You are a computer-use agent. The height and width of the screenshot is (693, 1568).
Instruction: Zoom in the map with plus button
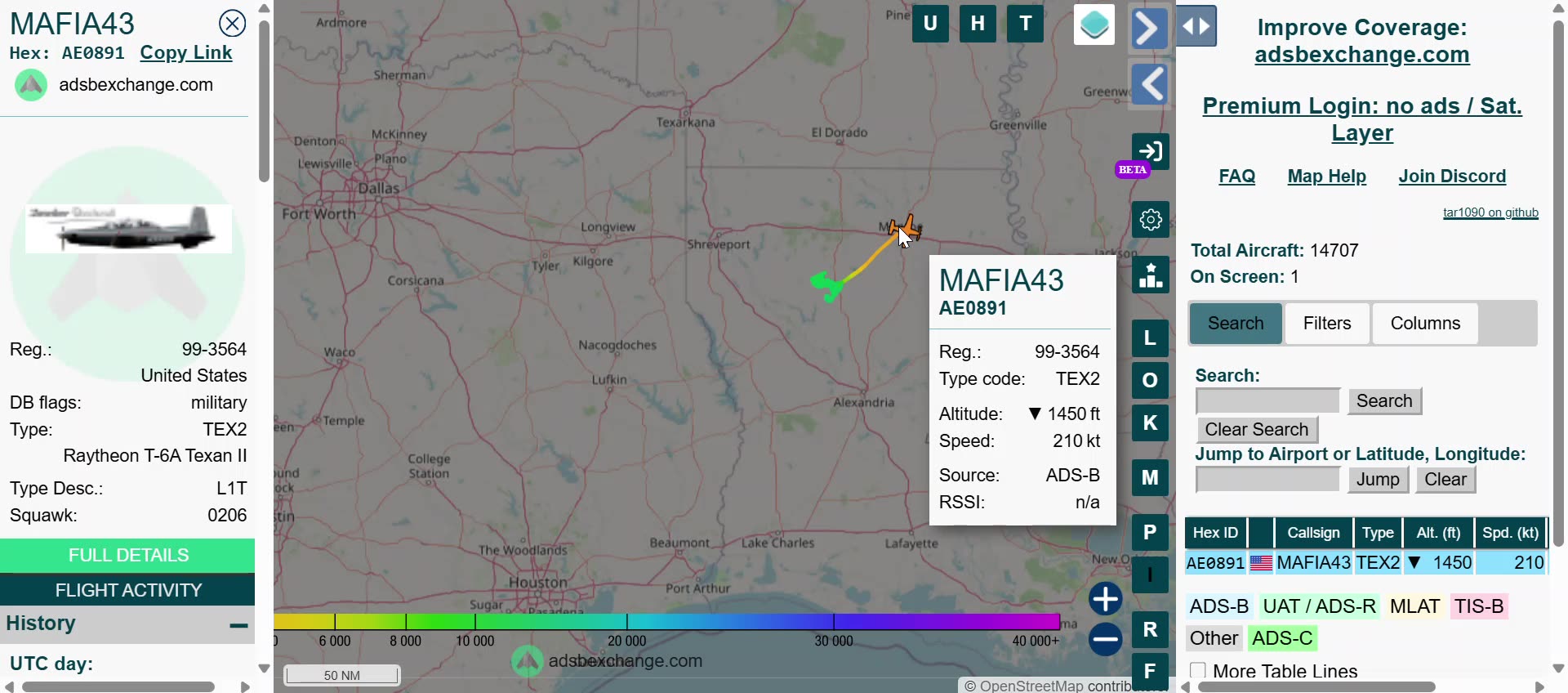click(1105, 599)
